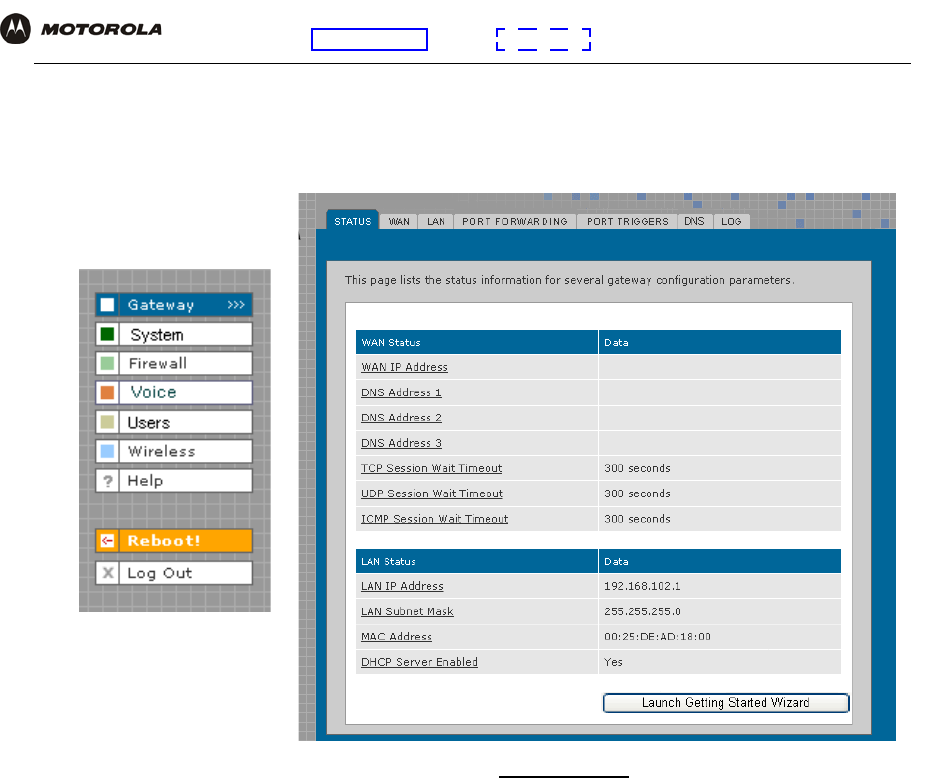Click the Motorola logo emblem
The image size is (940, 778).
click(x=15, y=29)
